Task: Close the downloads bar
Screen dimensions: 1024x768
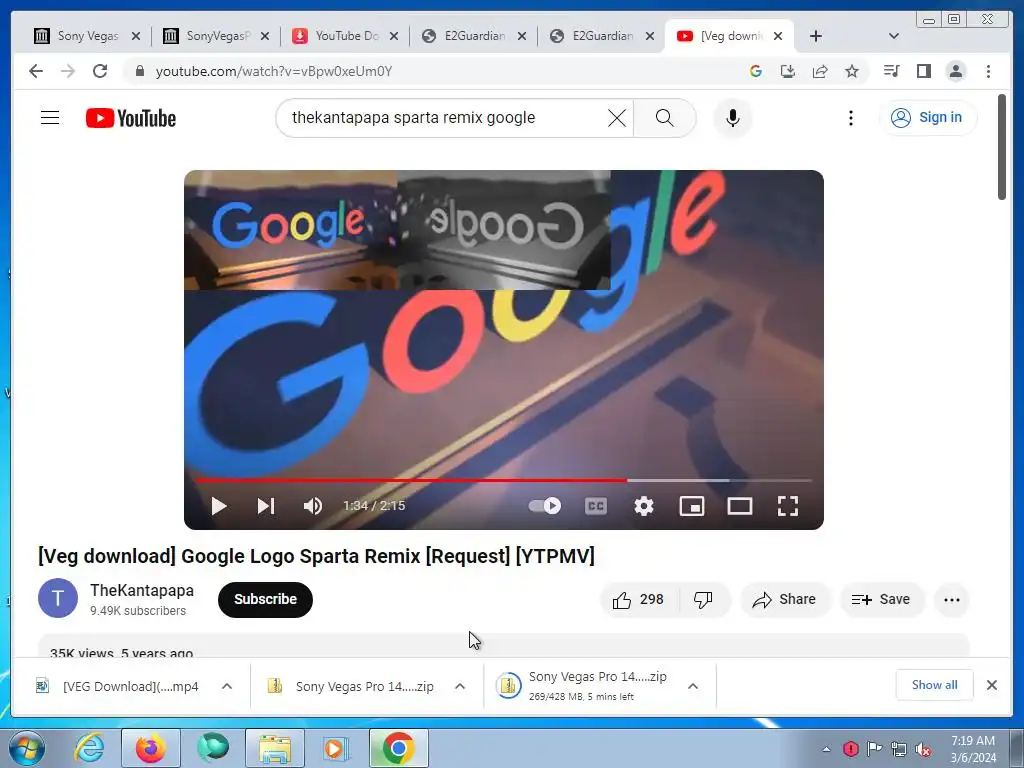Action: (992, 685)
